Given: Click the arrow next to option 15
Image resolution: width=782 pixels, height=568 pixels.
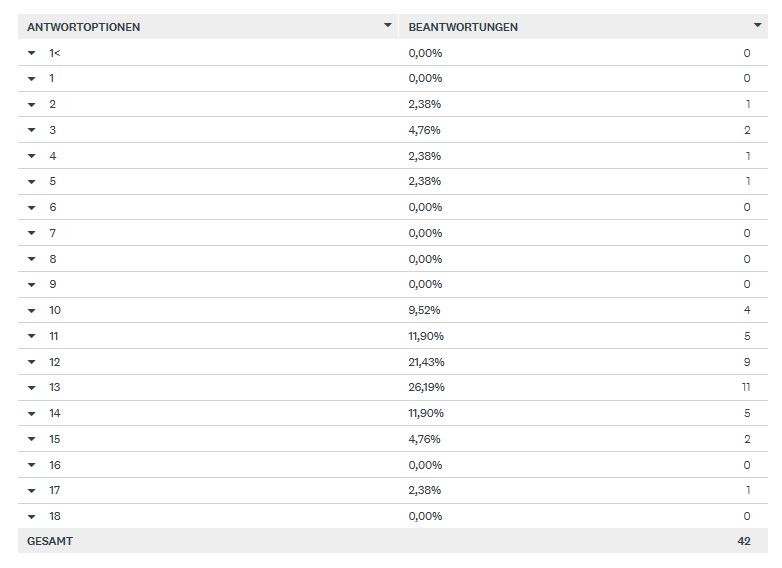Looking at the screenshot, I should click(32, 440).
